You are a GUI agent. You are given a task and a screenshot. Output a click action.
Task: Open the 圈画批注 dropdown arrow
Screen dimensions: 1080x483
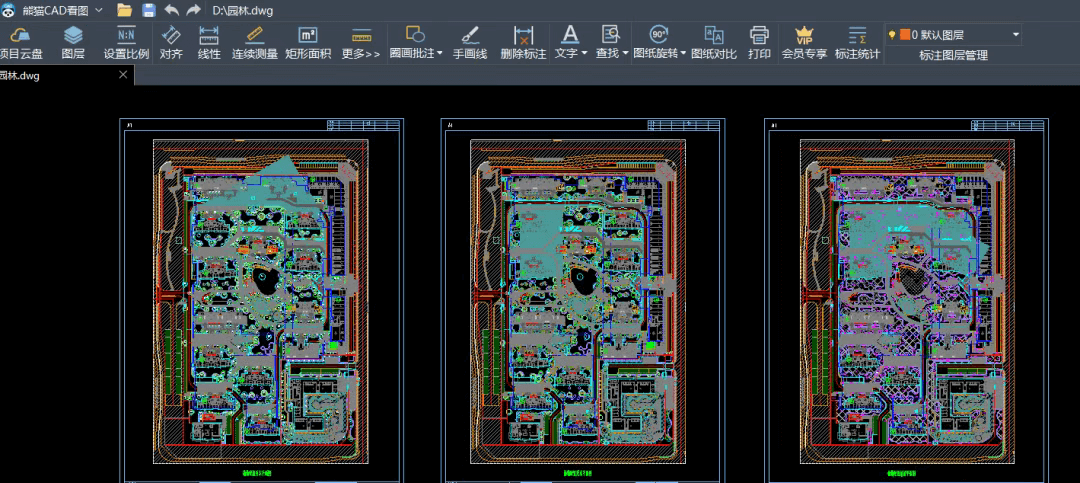[x=440, y=53]
